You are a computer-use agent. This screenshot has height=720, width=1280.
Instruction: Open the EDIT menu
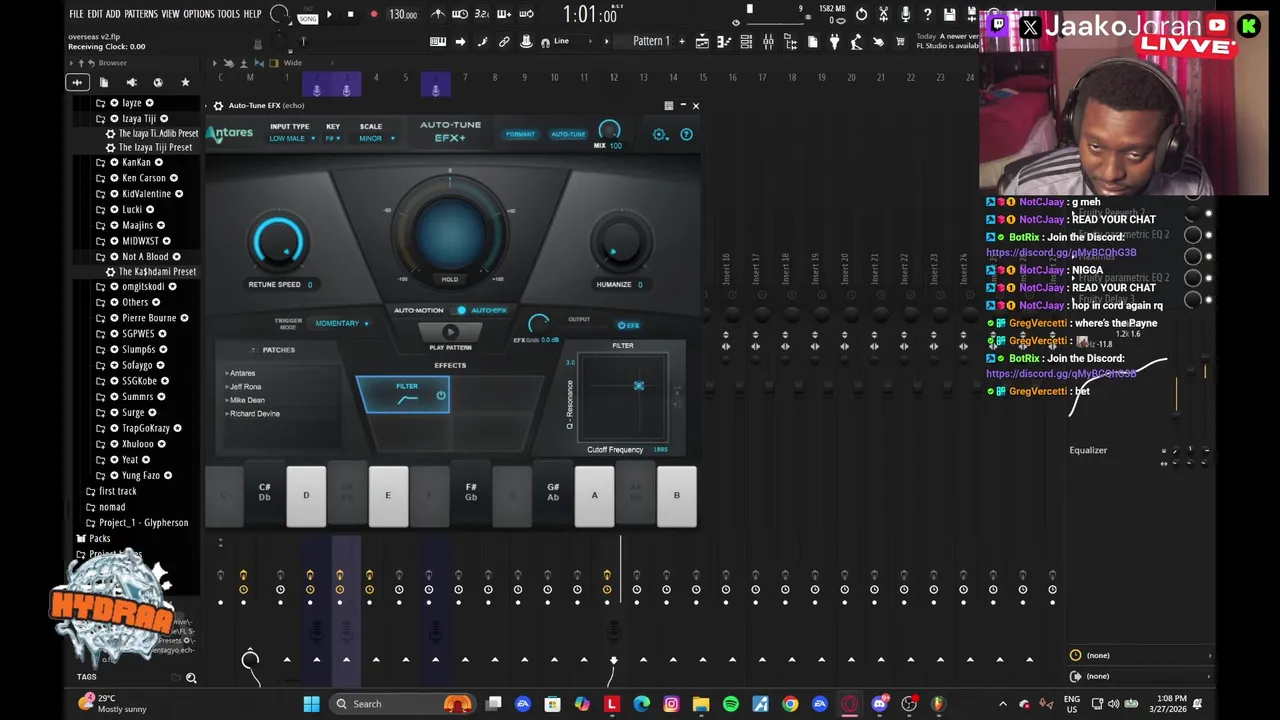(x=95, y=14)
